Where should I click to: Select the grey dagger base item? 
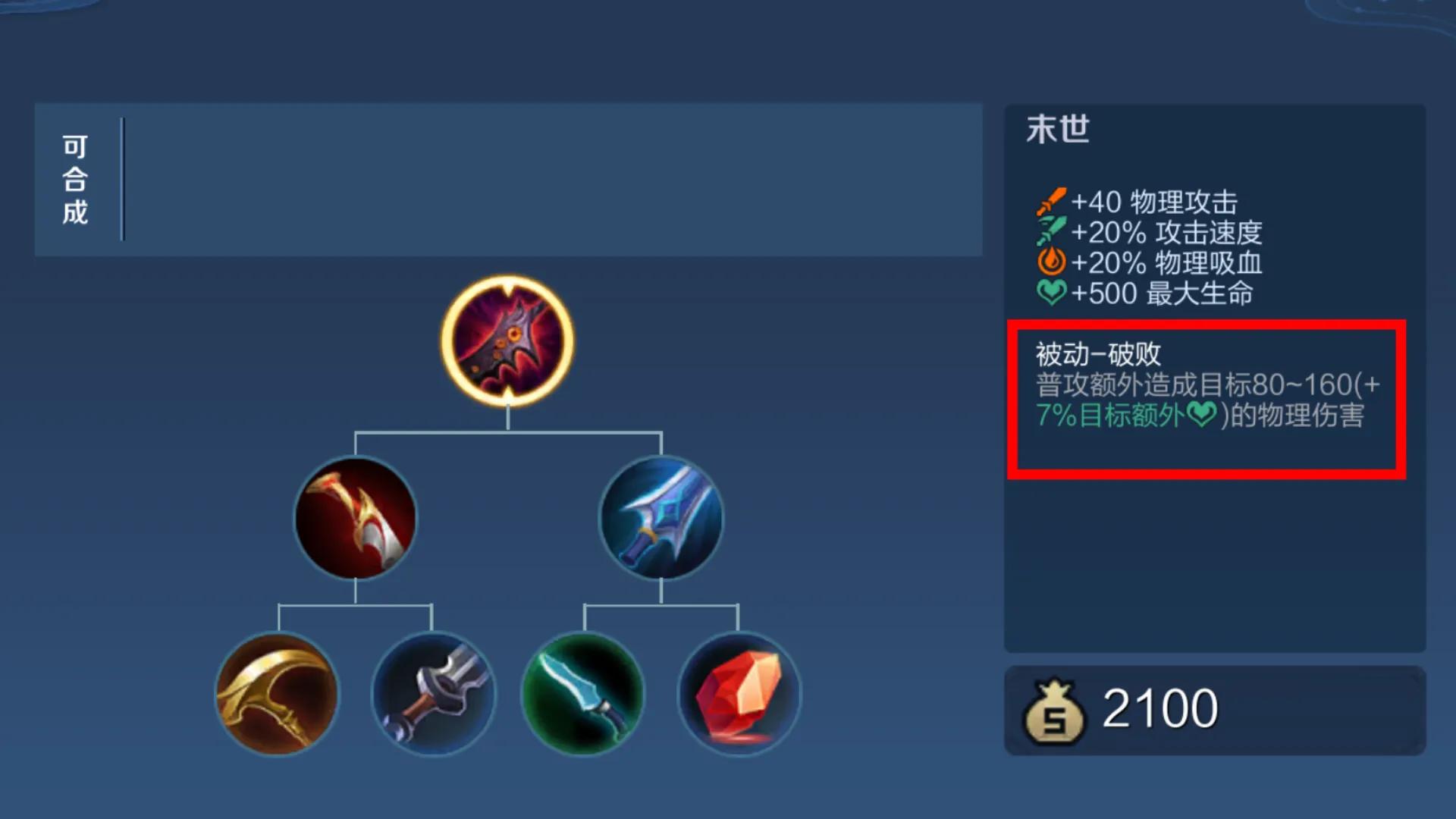click(433, 694)
